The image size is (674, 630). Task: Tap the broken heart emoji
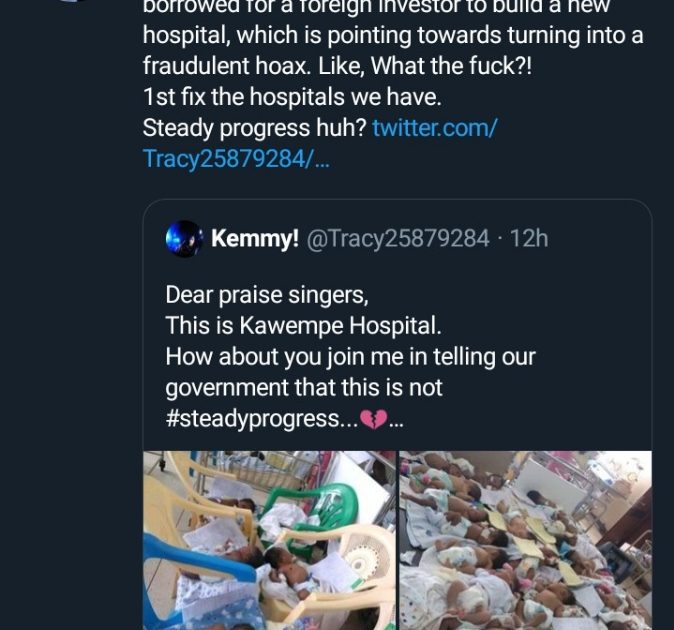[x=373, y=419]
